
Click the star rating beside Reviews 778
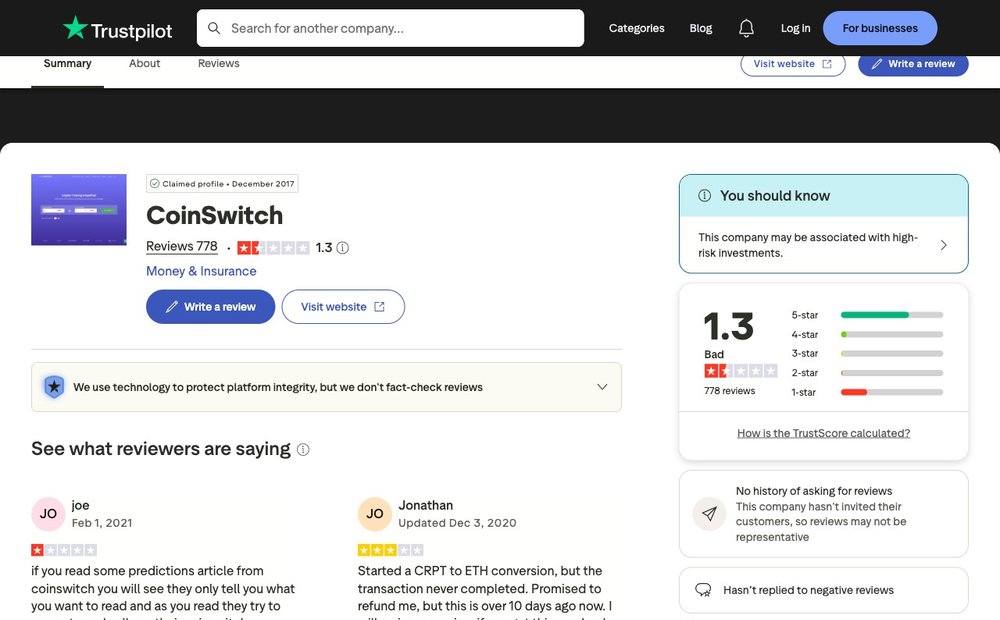coord(273,247)
